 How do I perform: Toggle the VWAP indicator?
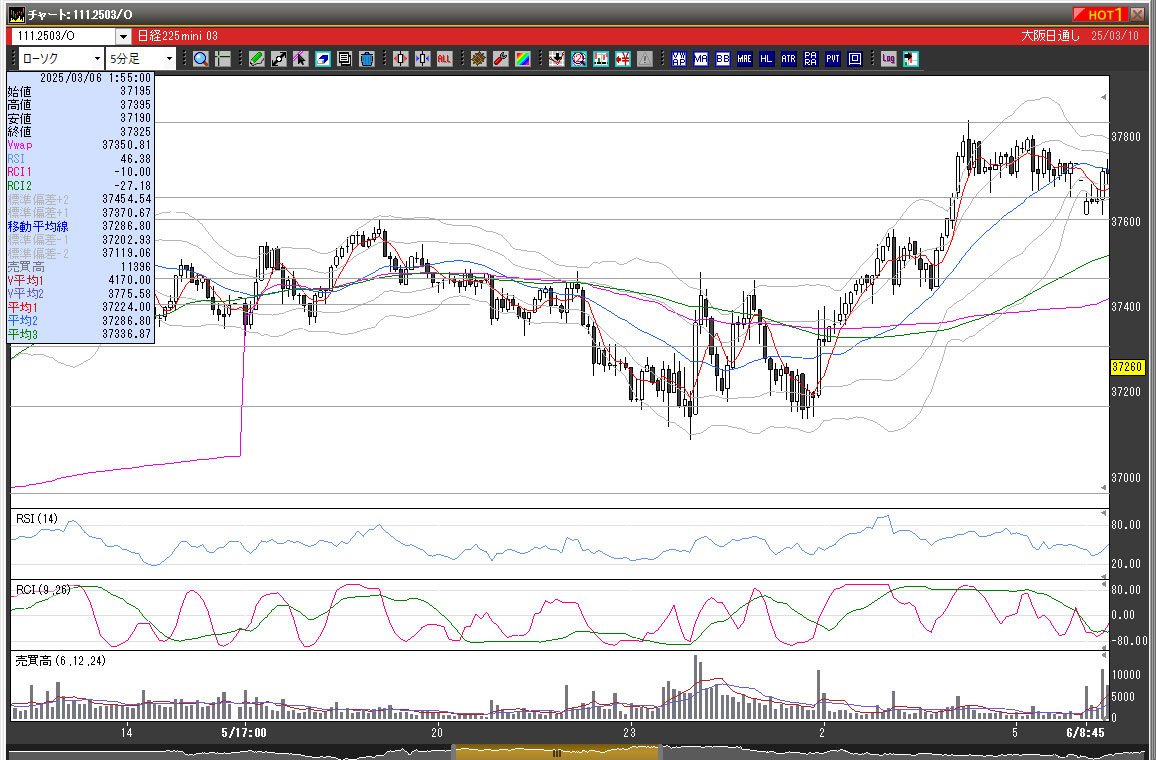pyautogui.click(x=679, y=59)
